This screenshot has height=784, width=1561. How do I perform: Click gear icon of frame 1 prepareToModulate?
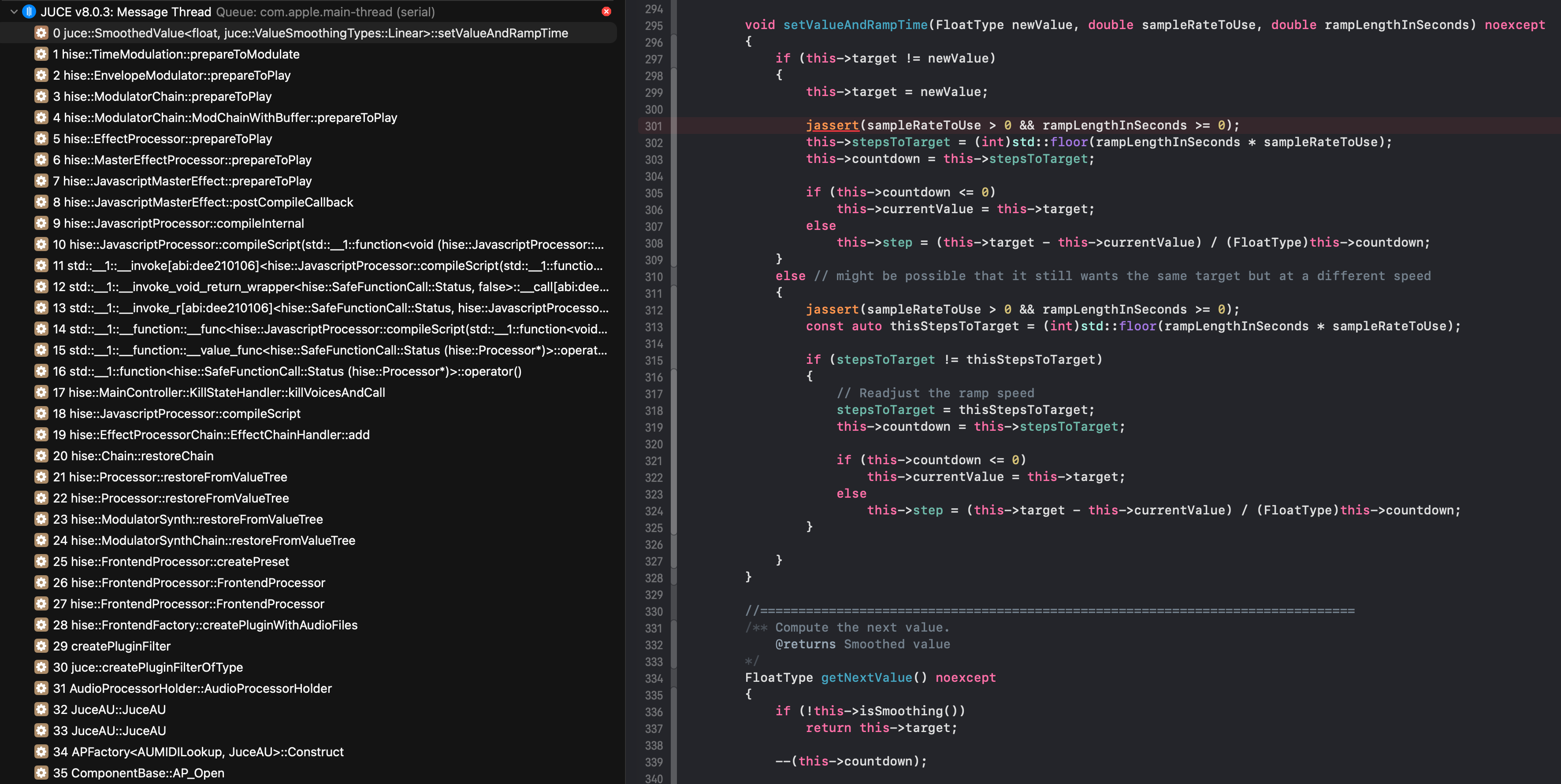click(x=41, y=54)
